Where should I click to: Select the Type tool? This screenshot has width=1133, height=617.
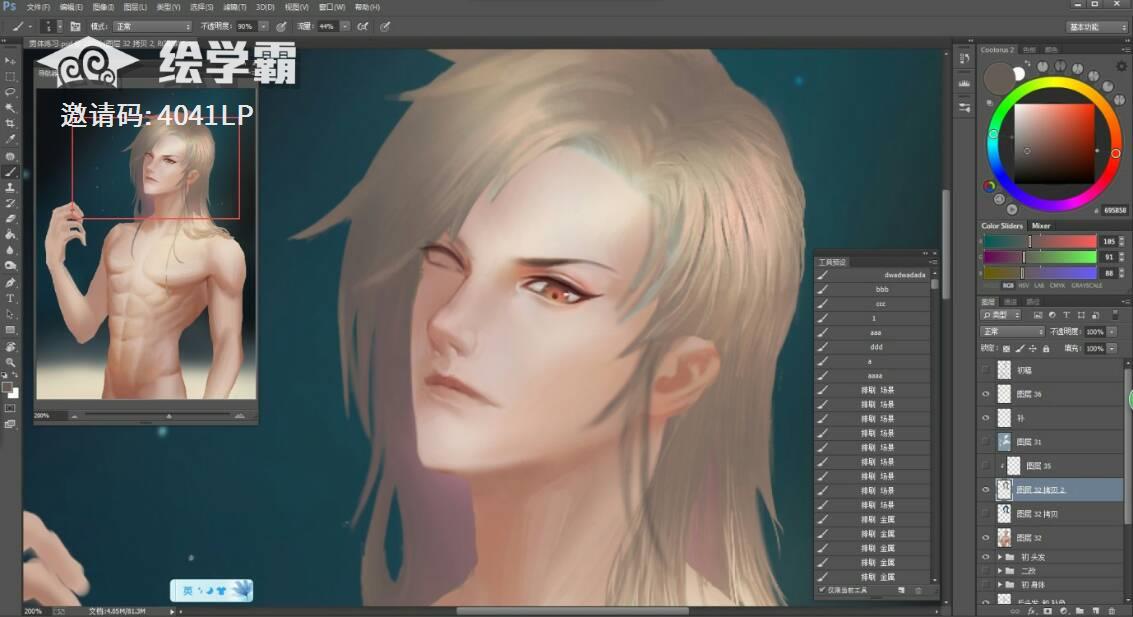tap(10, 298)
